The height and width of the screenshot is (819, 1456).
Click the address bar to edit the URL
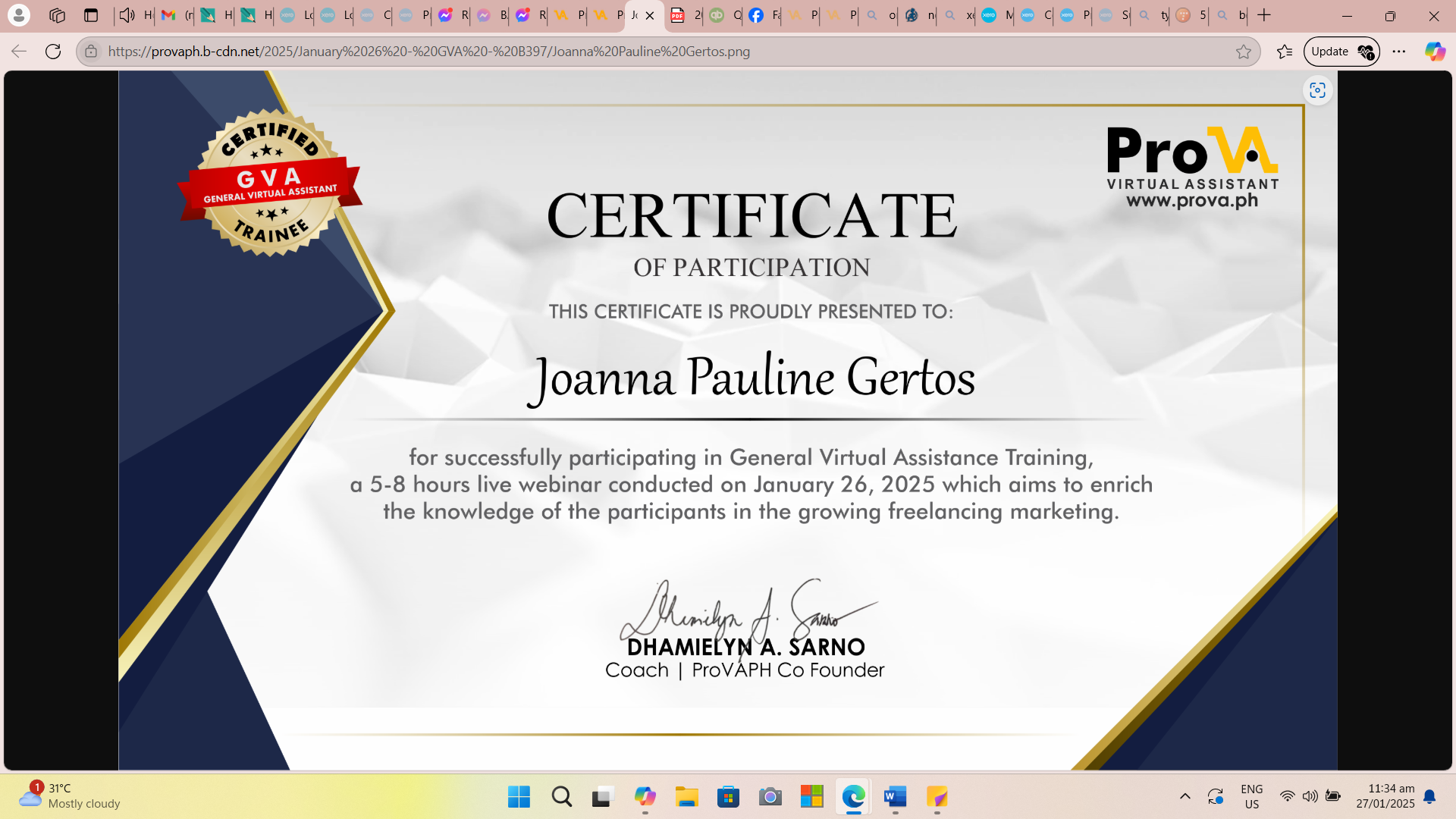tap(455, 52)
